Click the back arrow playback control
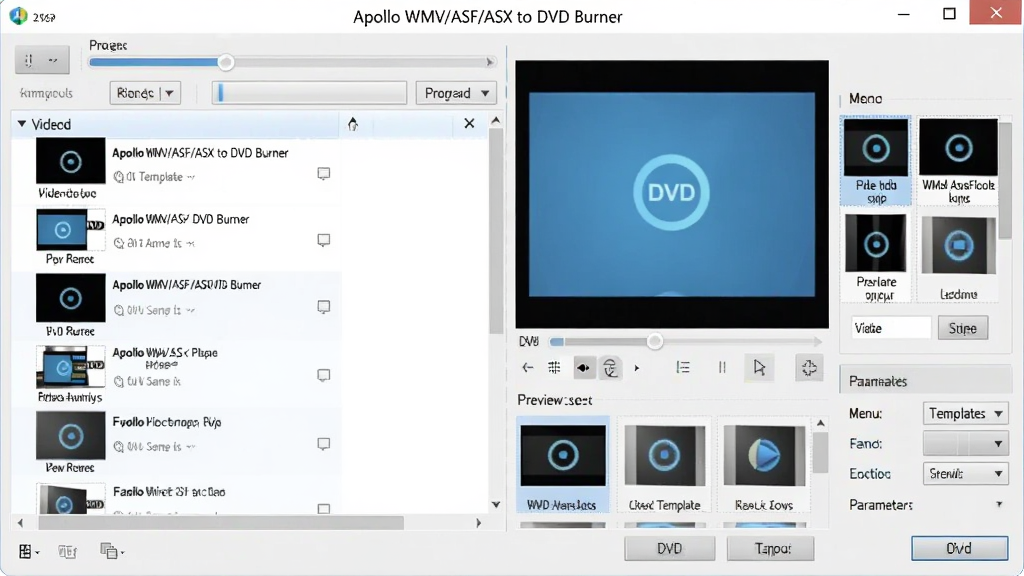The image size is (1024, 576). (528, 368)
